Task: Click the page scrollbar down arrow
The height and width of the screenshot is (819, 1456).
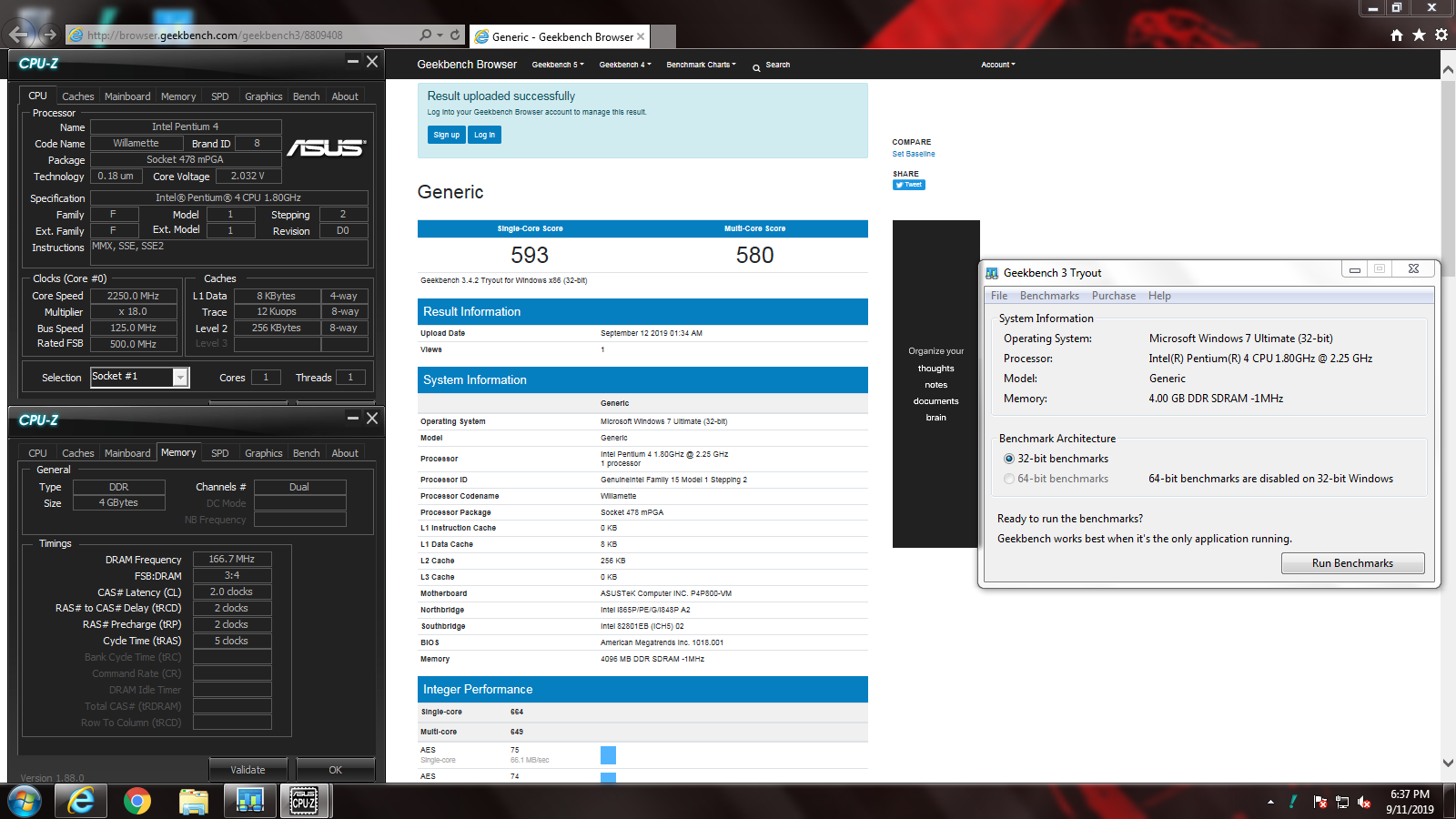Action: pos(1448,763)
